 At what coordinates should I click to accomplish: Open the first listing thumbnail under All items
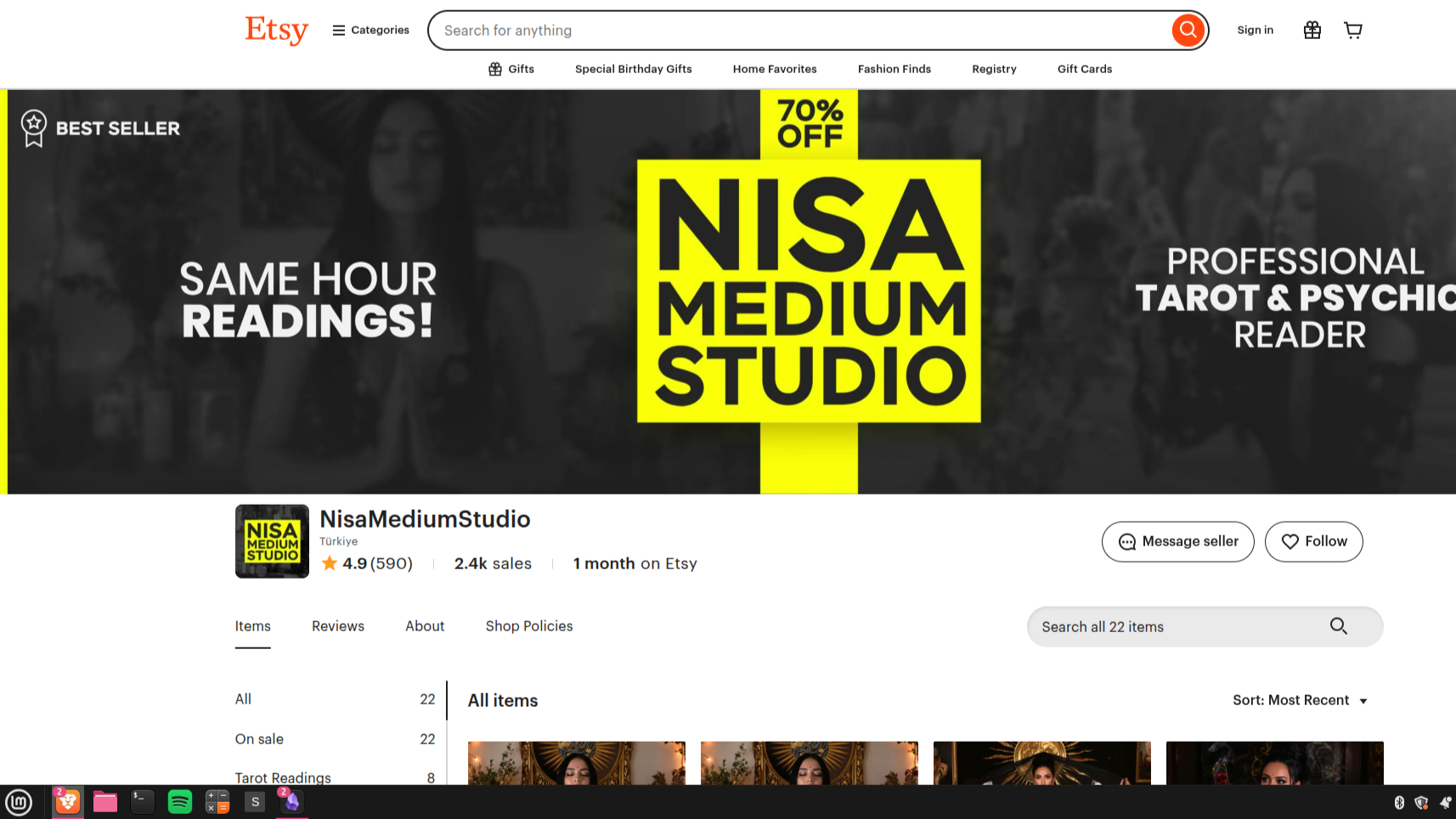pyautogui.click(x=577, y=763)
